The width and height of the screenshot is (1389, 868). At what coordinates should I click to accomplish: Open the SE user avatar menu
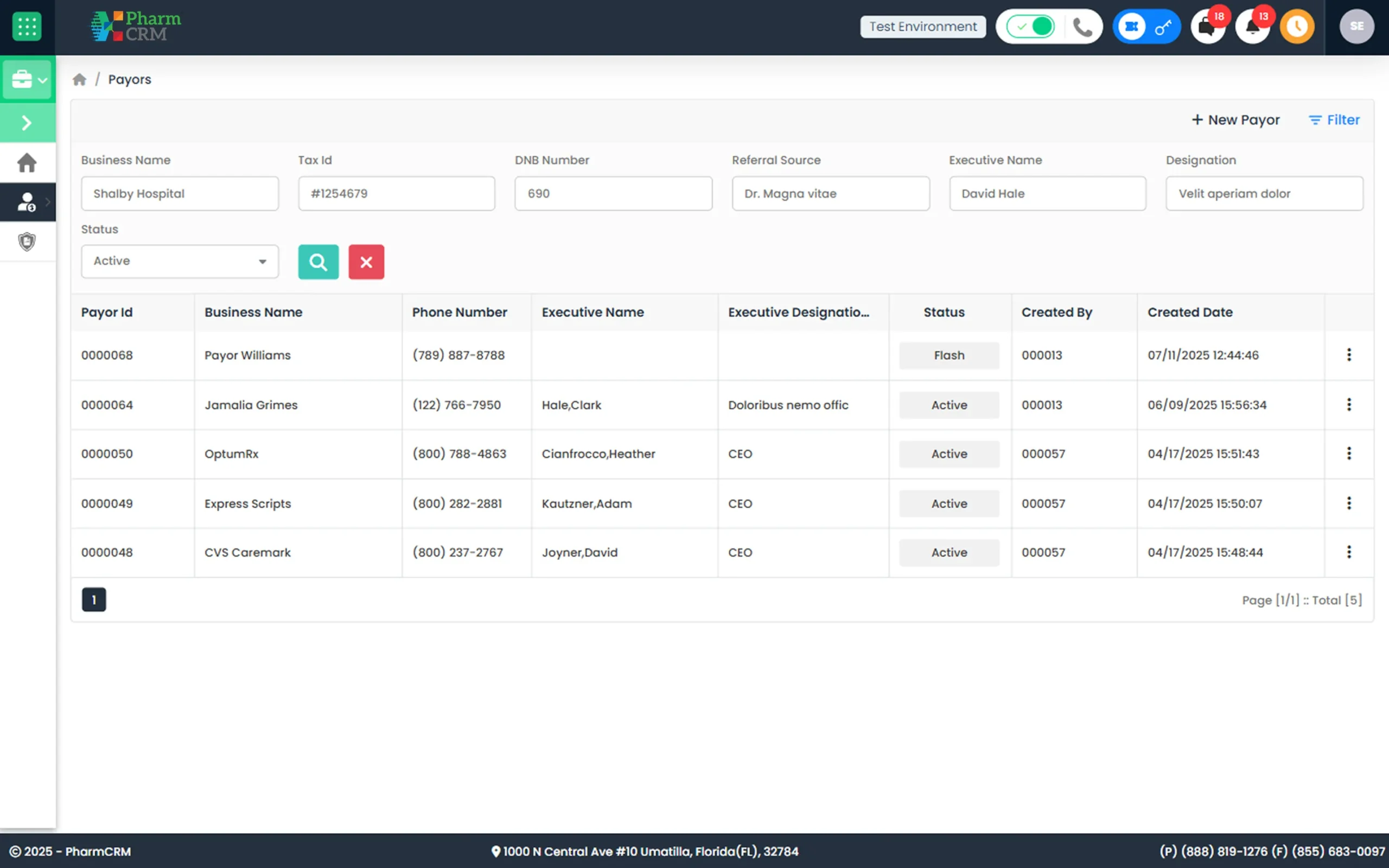[x=1356, y=27]
